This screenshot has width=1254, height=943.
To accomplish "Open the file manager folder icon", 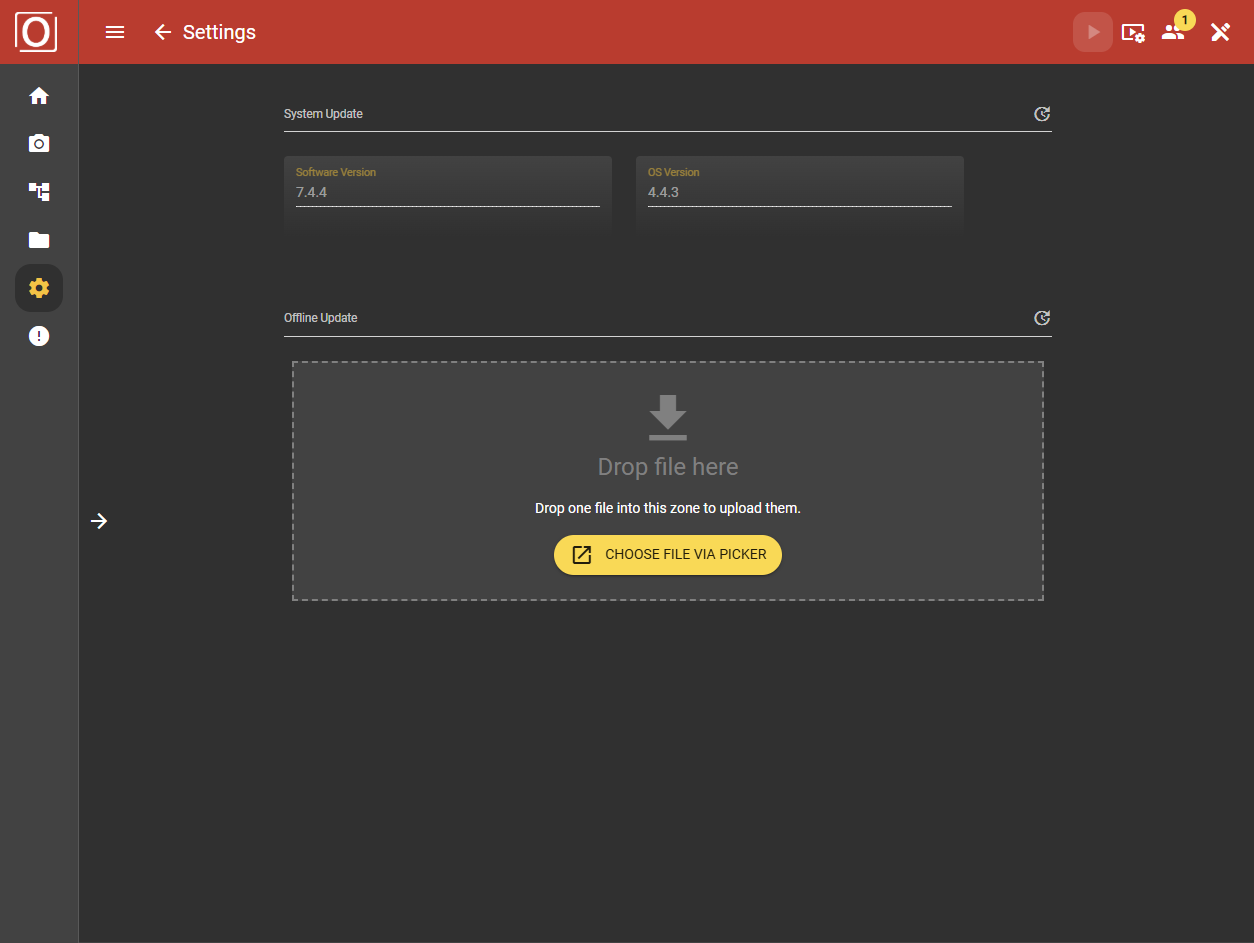I will tap(38, 240).
